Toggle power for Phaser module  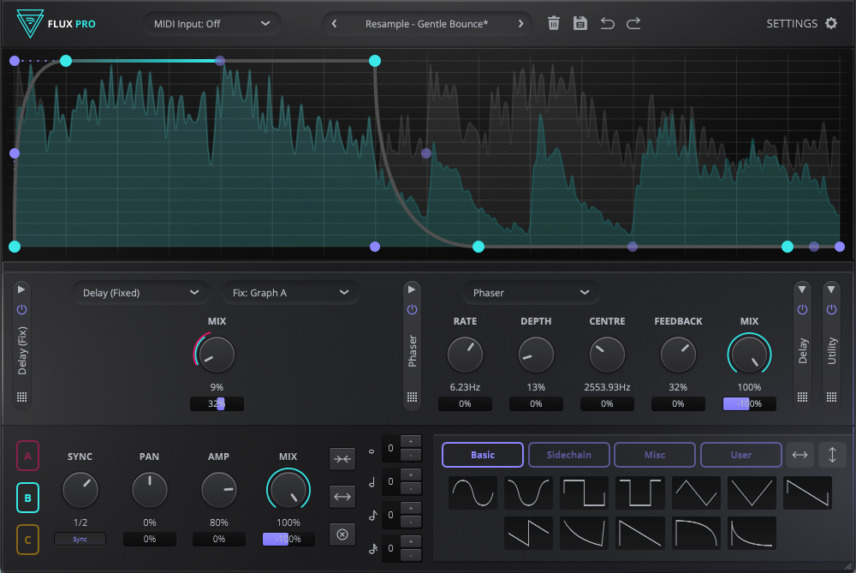[x=412, y=309]
